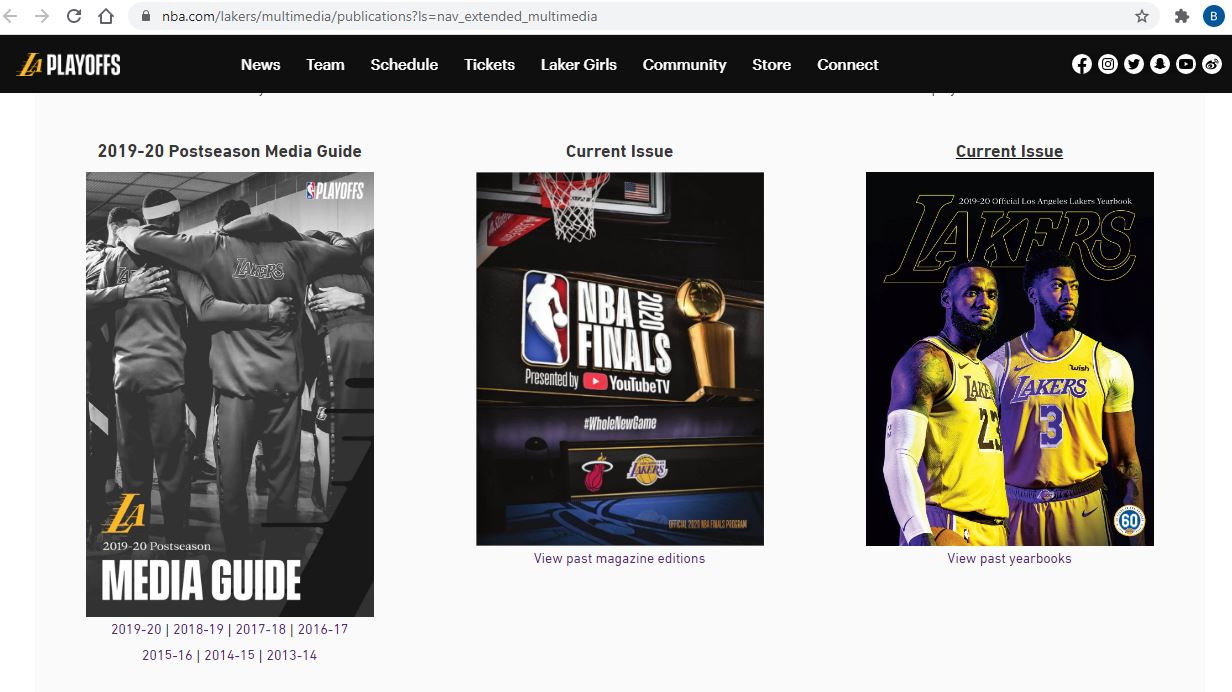Viewport: 1232px width, 692px height.
Task: Open the 2018-19 media guide link
Action: coord(199,630)
